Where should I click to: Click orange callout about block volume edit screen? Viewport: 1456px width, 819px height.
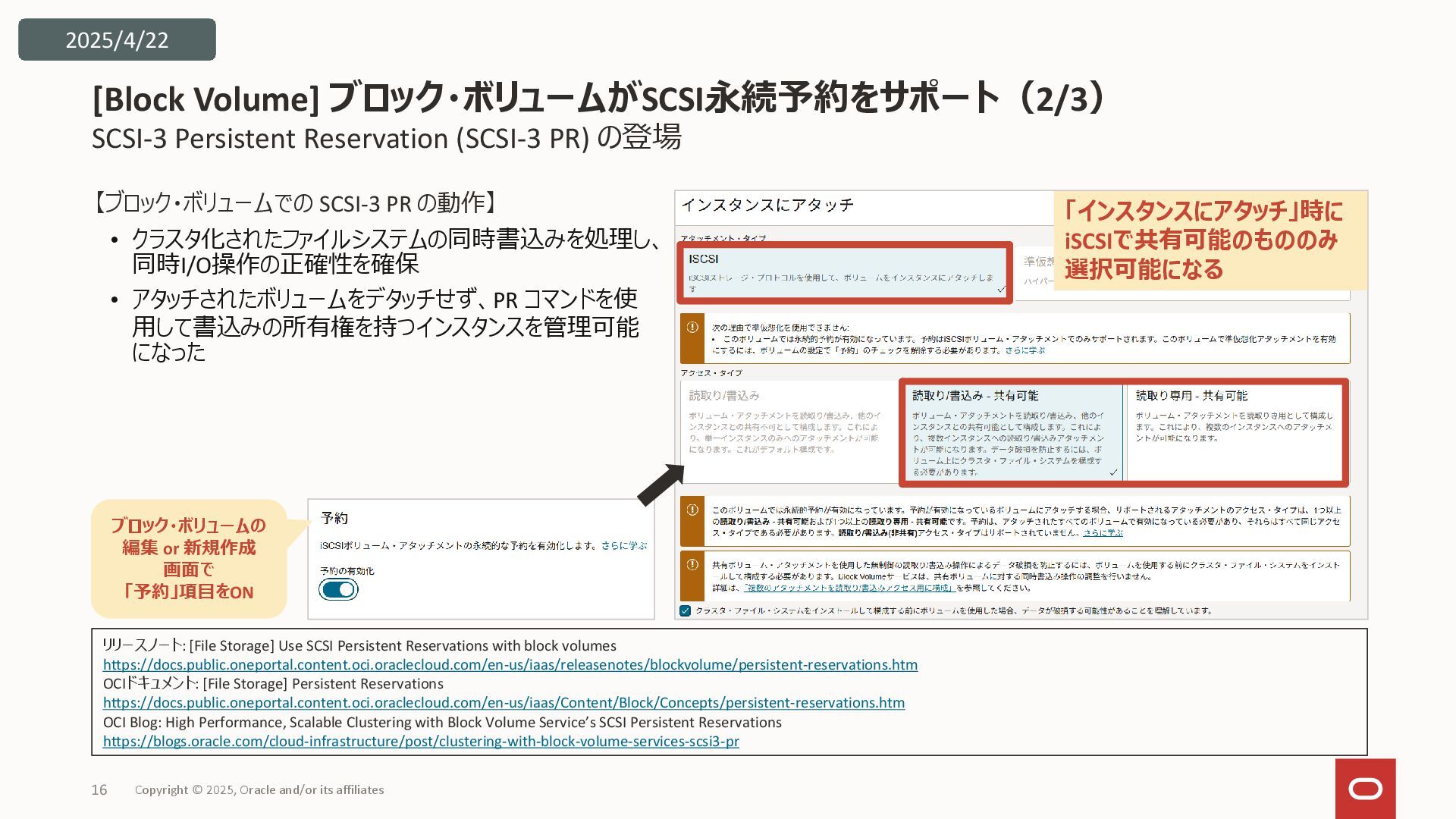tap(188, 558)
